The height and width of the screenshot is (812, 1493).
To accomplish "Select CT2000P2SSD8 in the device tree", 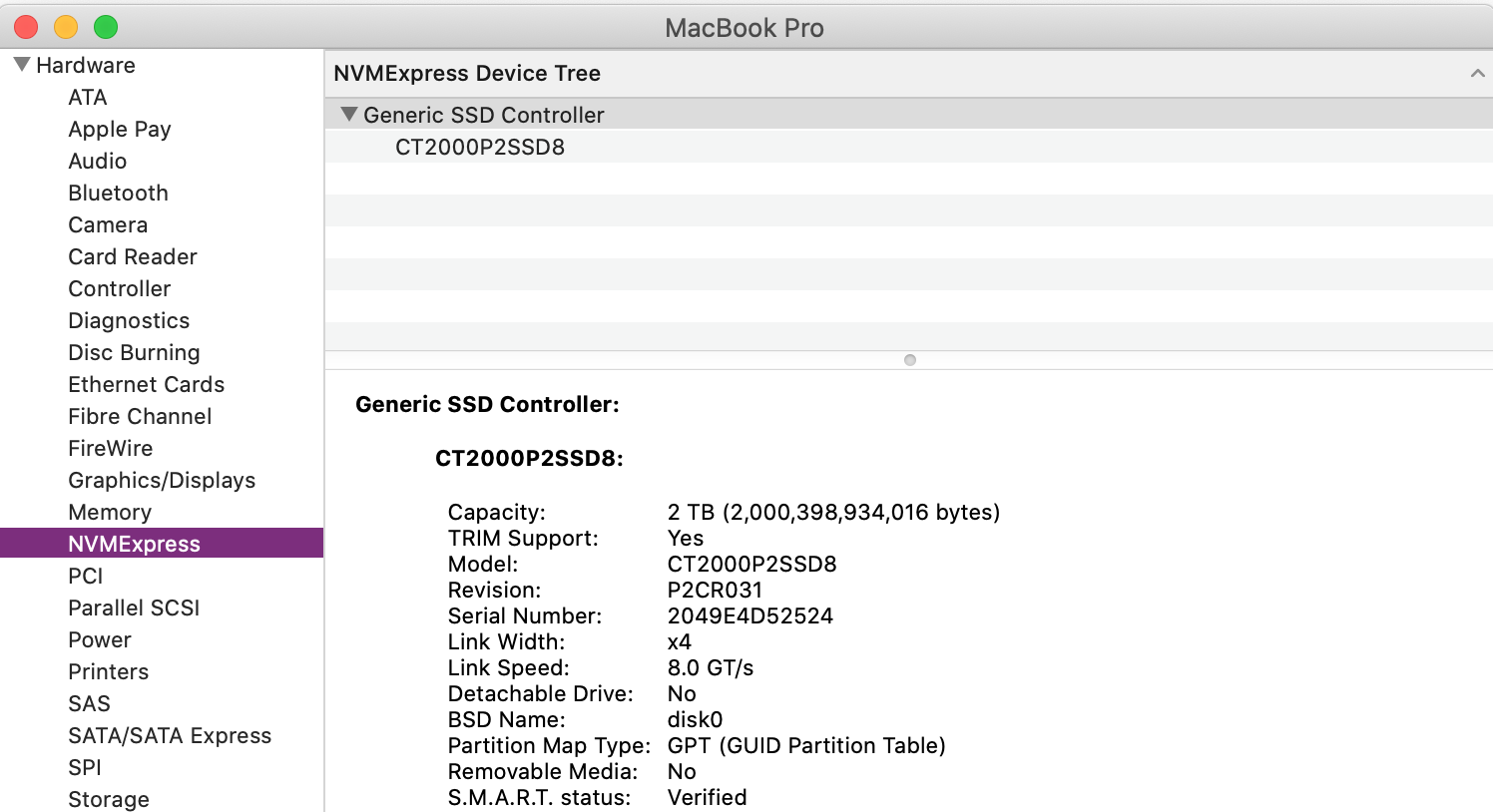I will pyautogui.click(x=479, y=147).
